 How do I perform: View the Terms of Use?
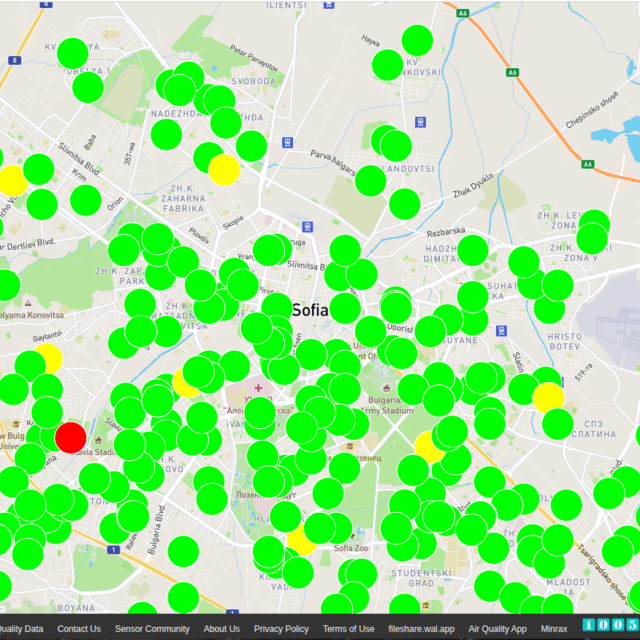349,629
